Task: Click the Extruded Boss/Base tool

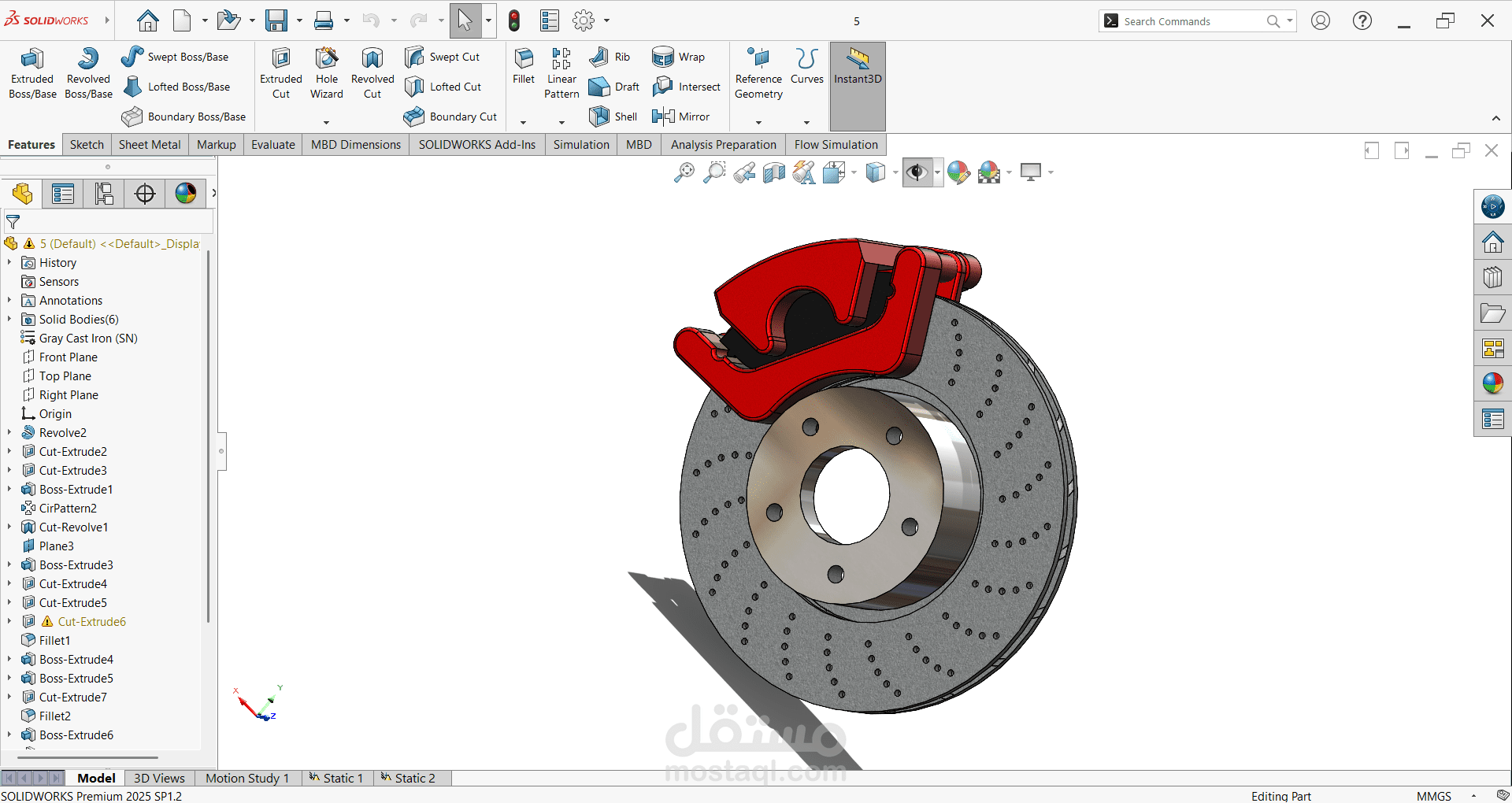Action: [x=32, y=73]
